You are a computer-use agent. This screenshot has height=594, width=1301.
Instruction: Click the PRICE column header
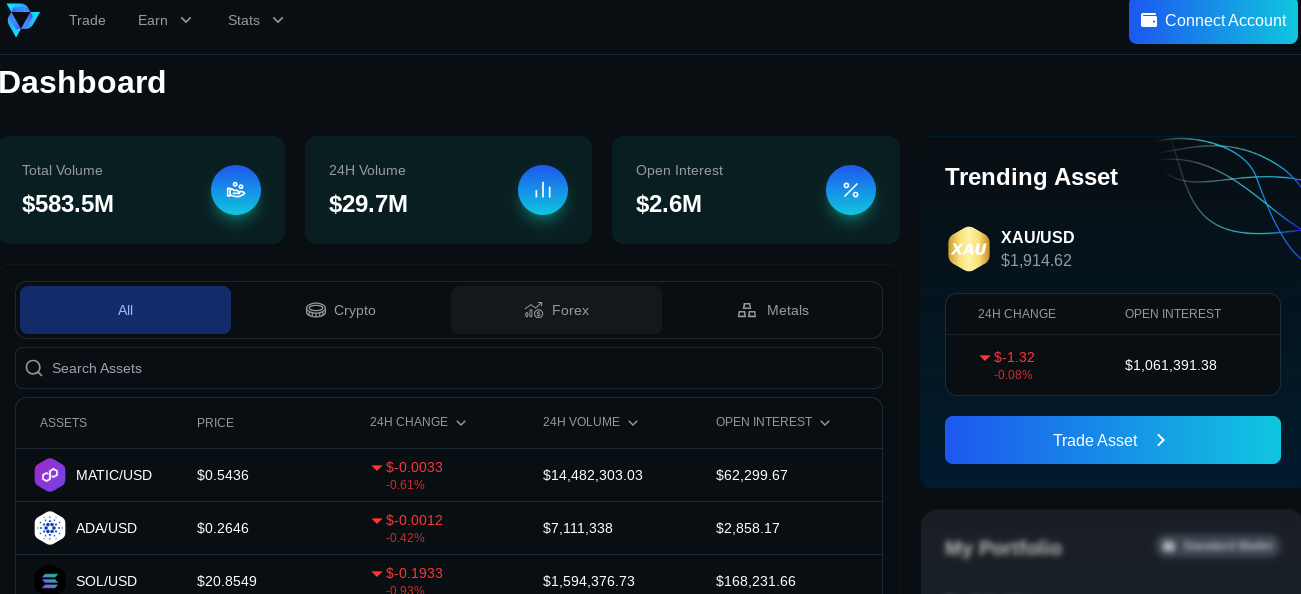click(x=215, y=423)
